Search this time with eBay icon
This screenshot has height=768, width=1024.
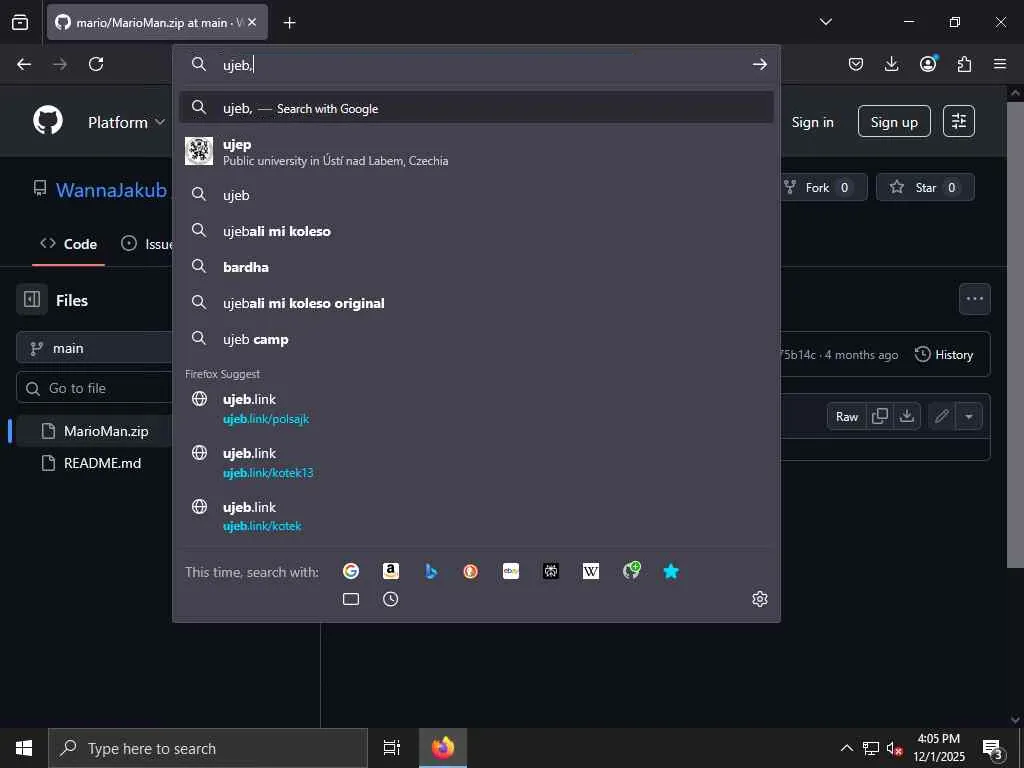[511, 571]
